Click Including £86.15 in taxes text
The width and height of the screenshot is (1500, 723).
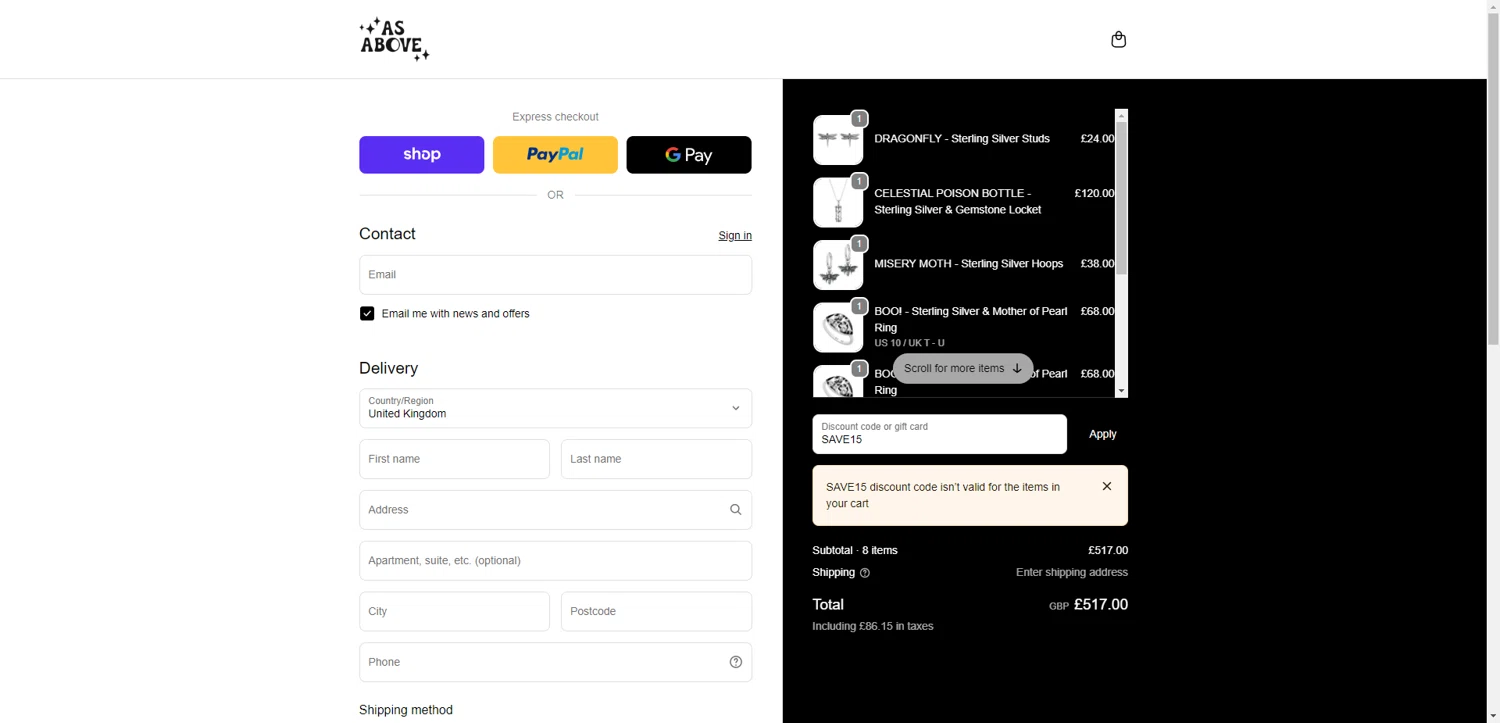point(873,627)
